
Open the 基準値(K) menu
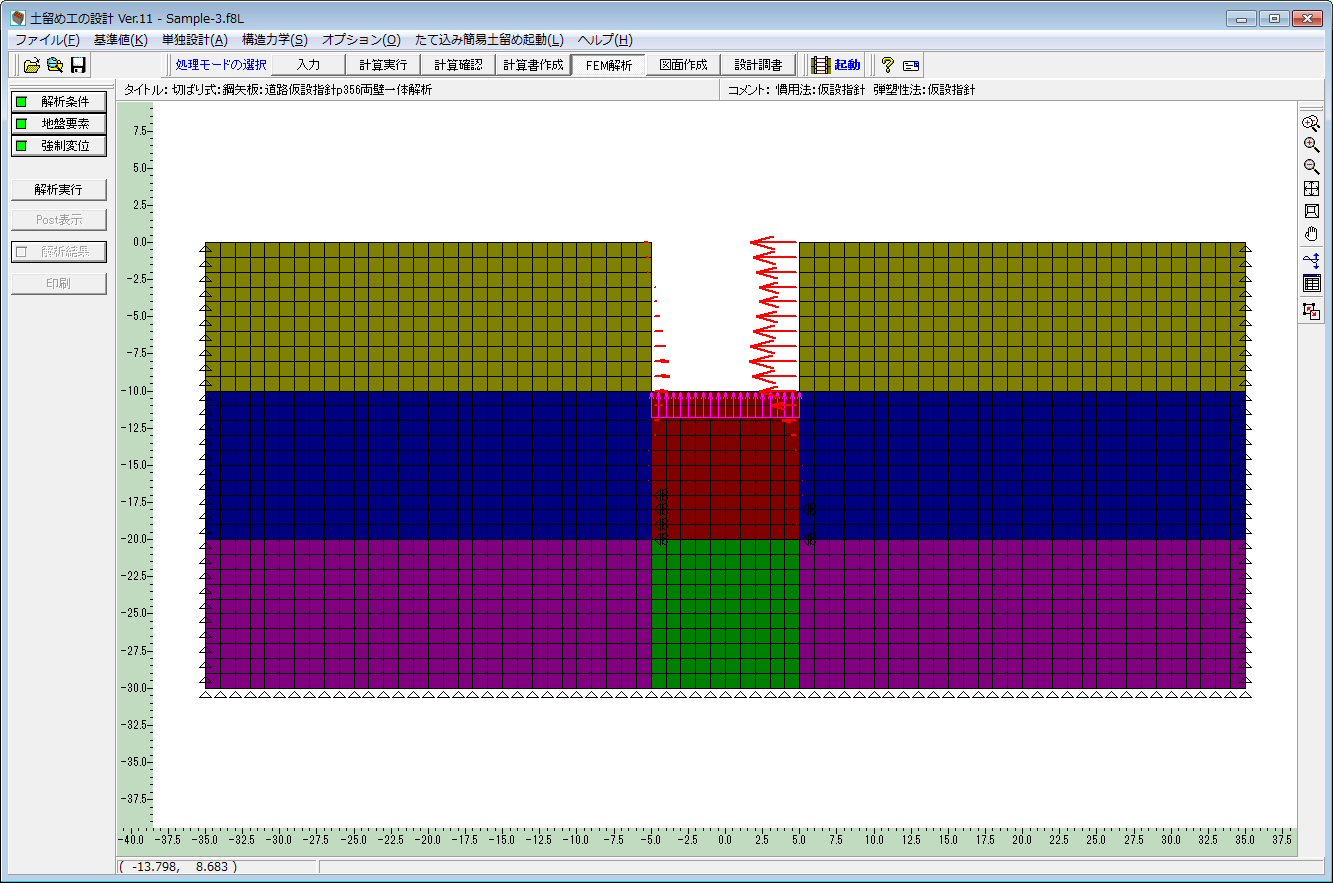point(120,40)
